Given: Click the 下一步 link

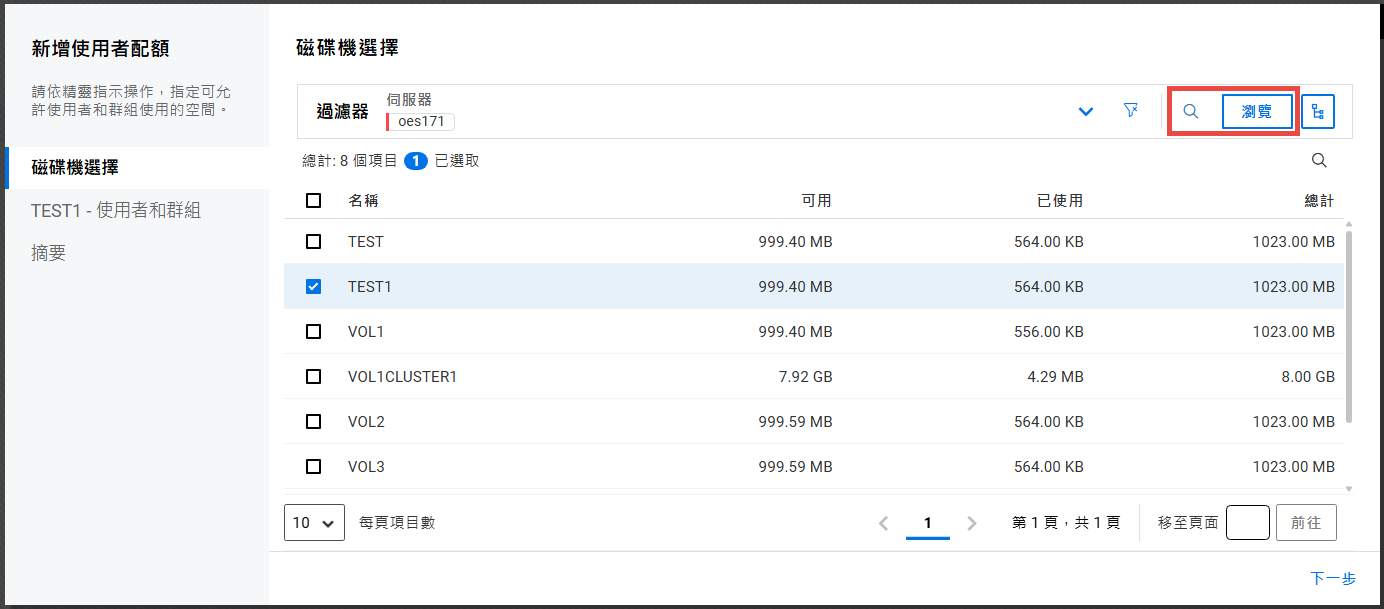Looking at the screenshot, I should tap(1332, 579).
